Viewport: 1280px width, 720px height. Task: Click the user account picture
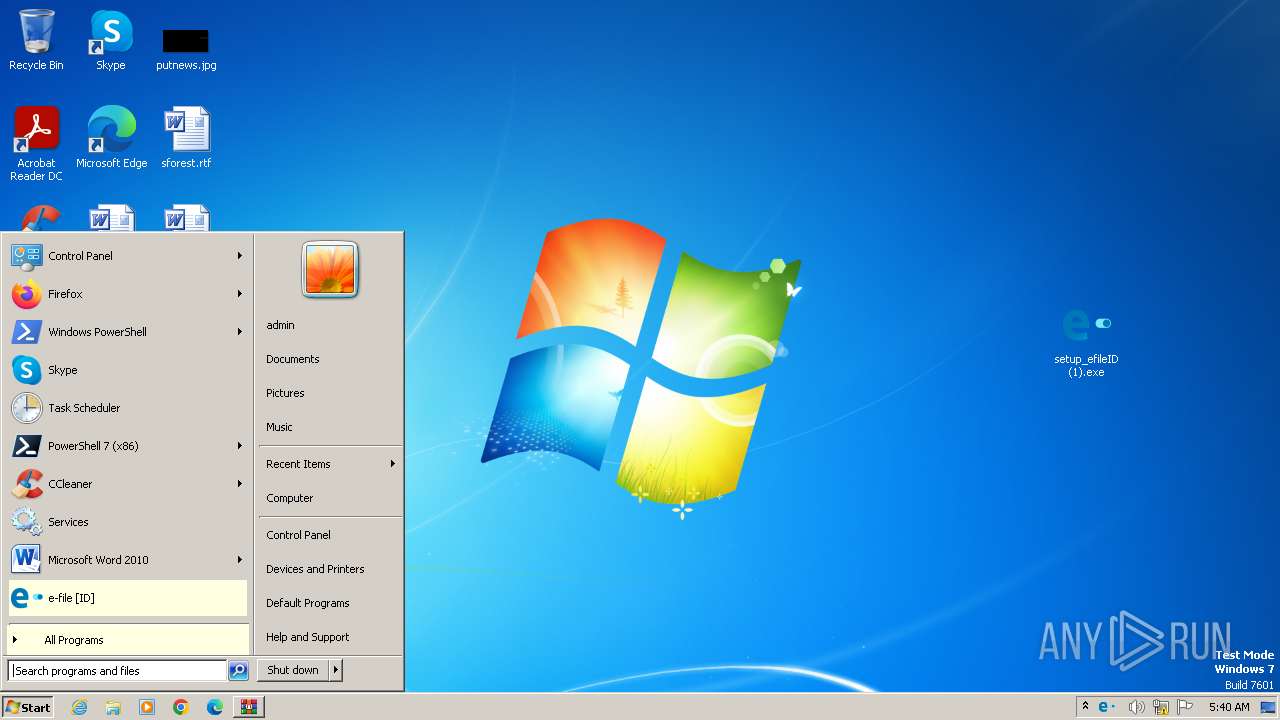330,270
